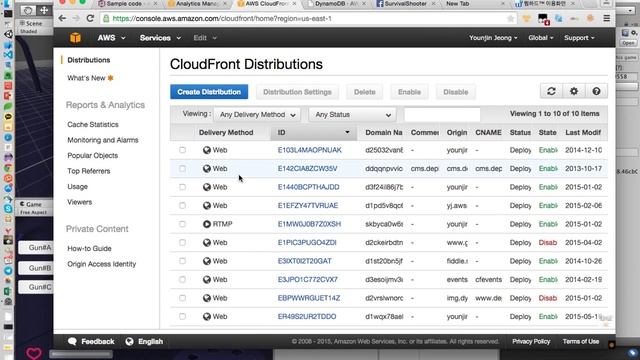Click the Web globe icon in row ER49S2UR2TDDO
The height and width of the screenshot is (360, 640).
pos(207,316)
